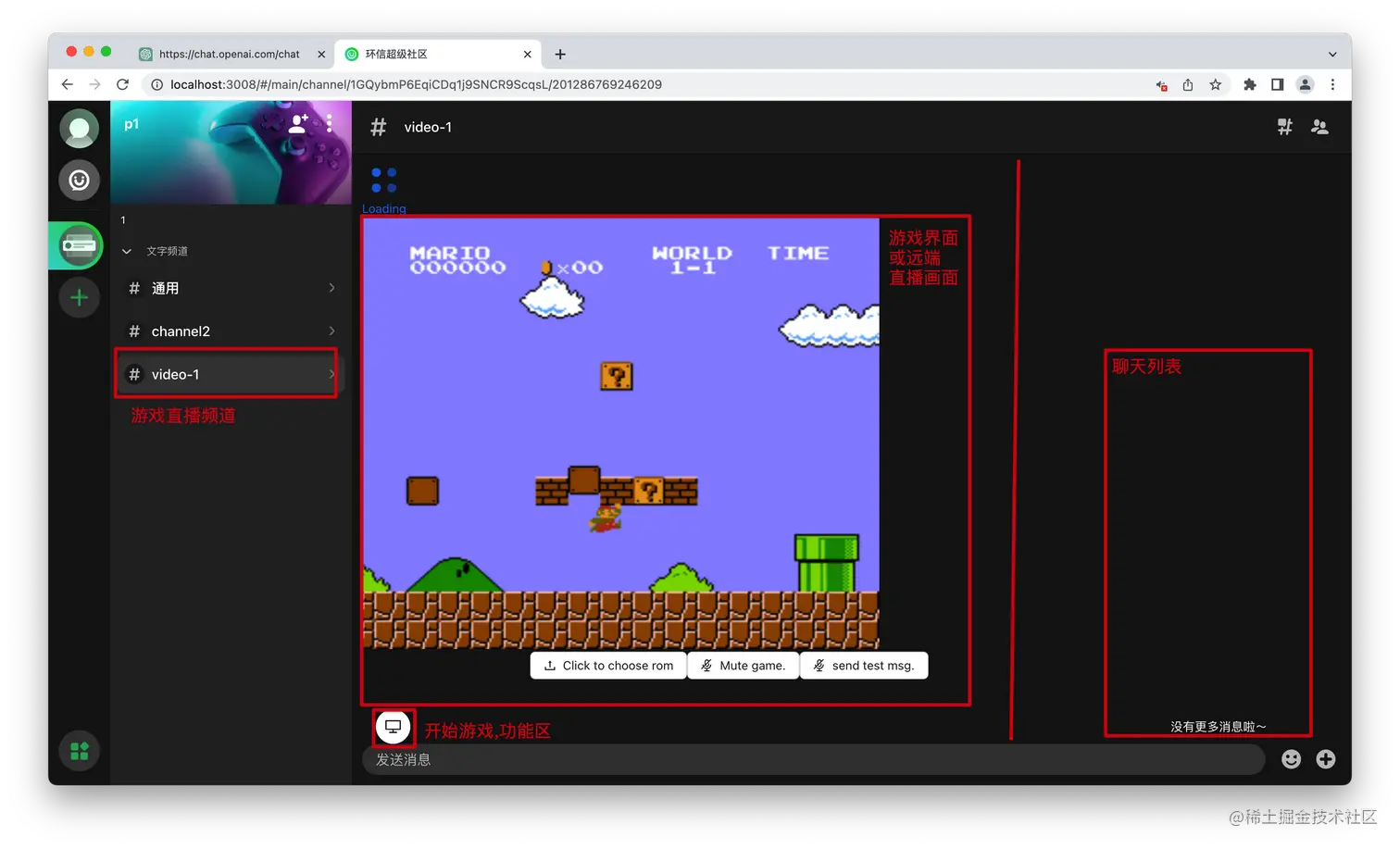
Task: Add a new server with plus icon
Action: coord(80,297)
